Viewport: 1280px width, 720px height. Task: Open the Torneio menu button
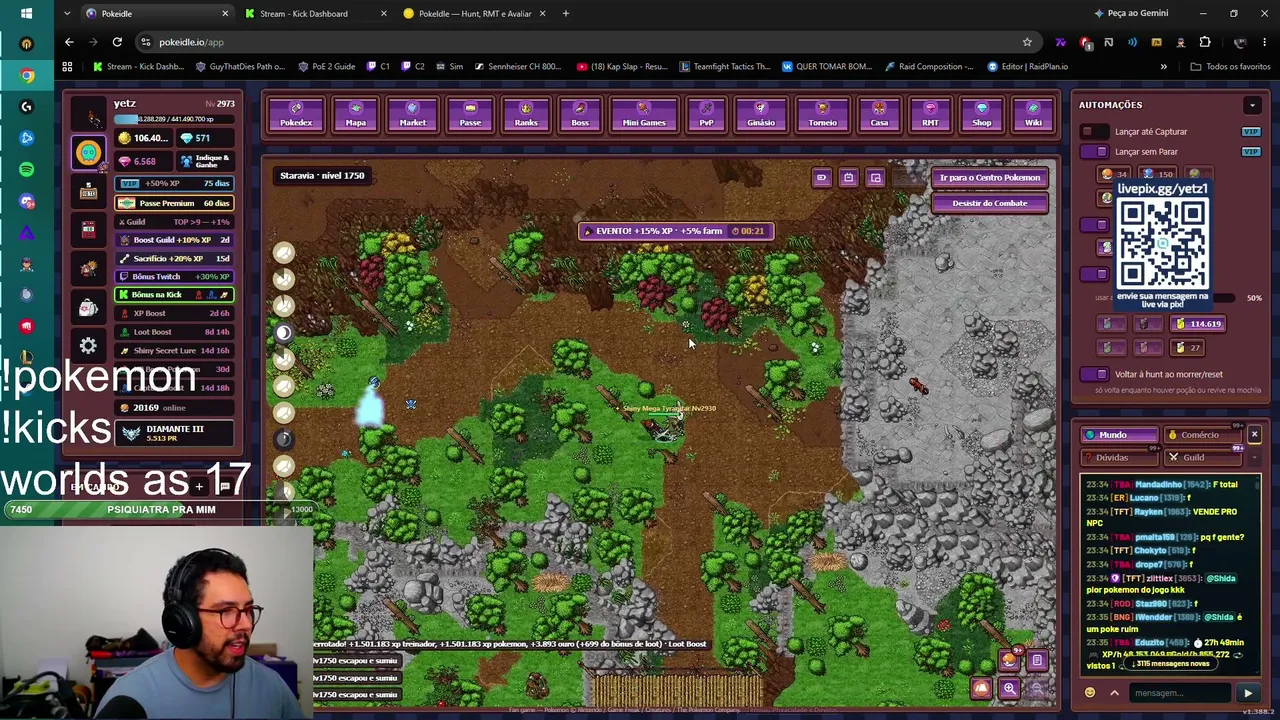click(x=822, y=115)
